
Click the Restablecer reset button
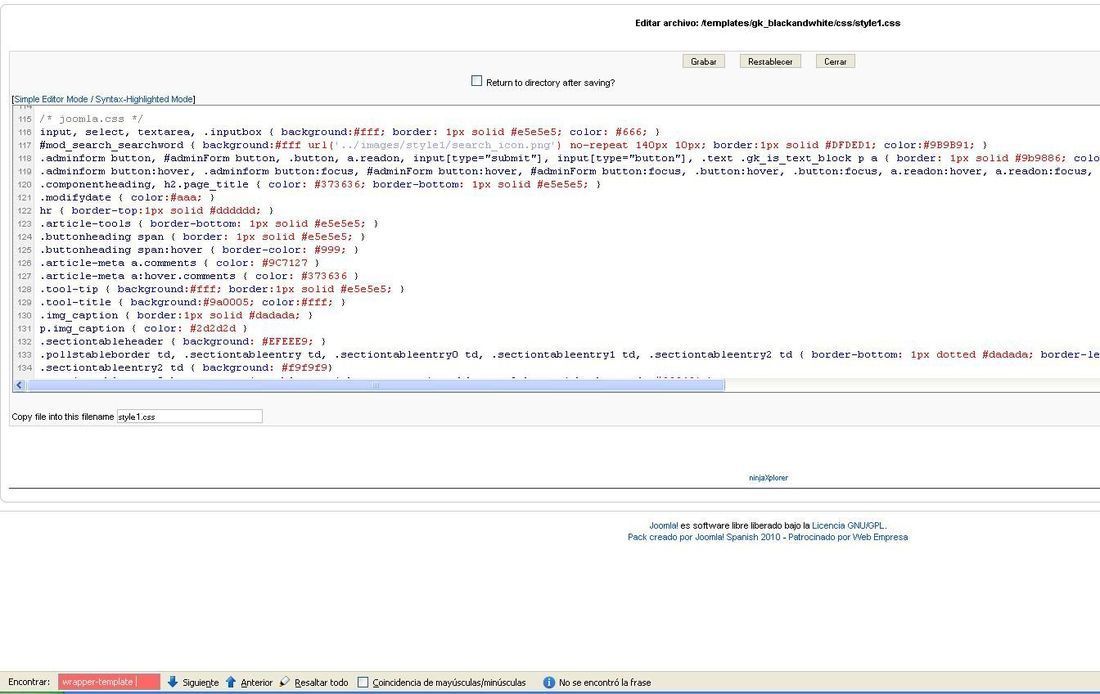tap(770, 62)
